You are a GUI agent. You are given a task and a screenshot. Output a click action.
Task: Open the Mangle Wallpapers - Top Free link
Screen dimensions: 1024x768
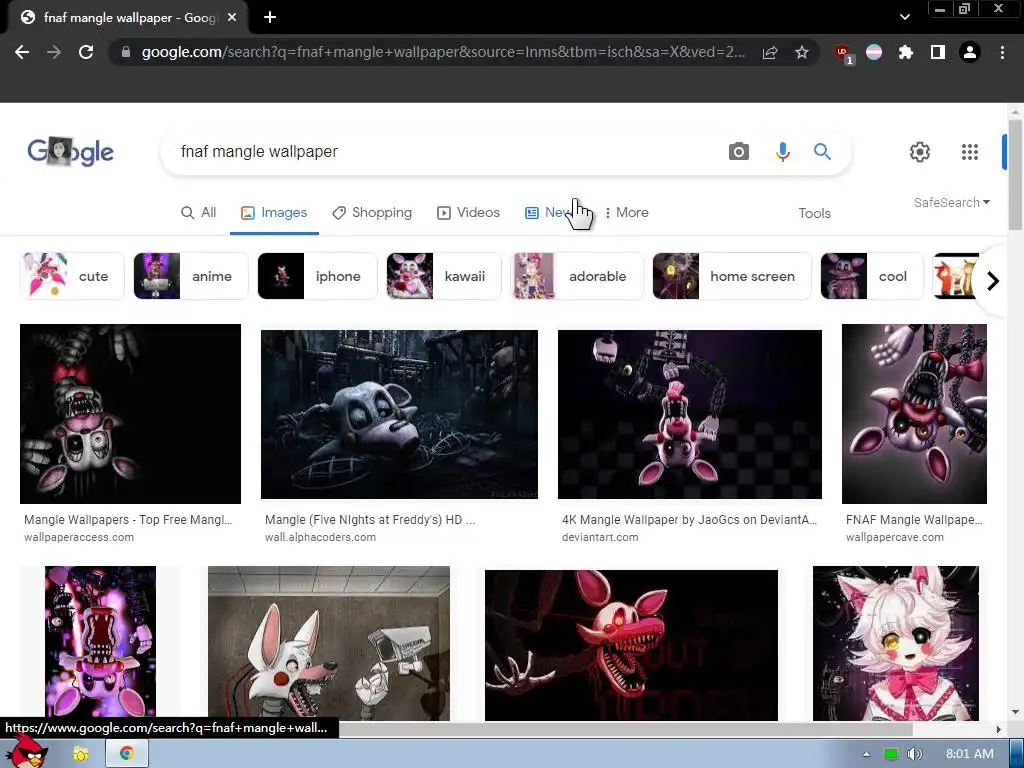(128, 520)
